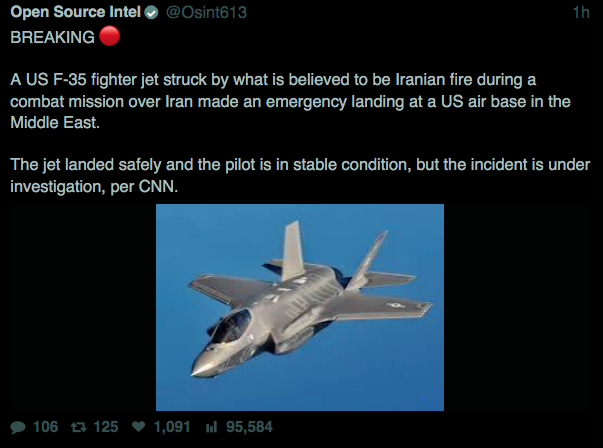Screen dimensions: 603x448
Task: Click the 1h timestamp
Action: (x=582, y=13)
